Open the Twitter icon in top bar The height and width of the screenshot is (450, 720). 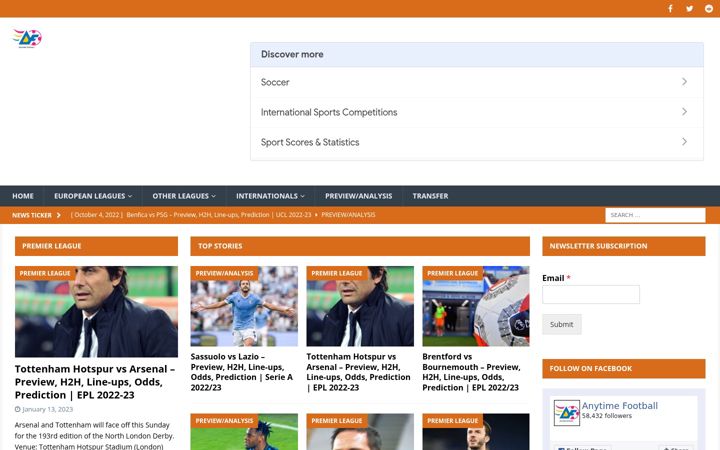pos(690,8)
